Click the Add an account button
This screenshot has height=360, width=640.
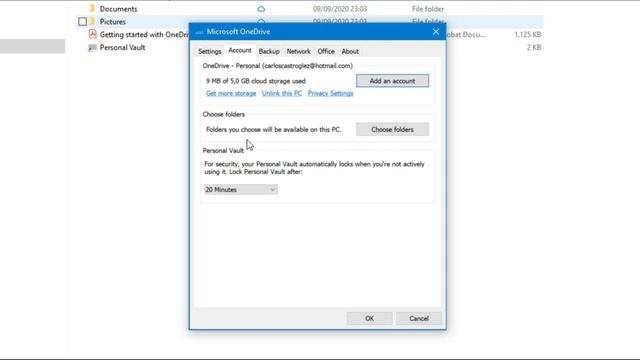(392, 81)
